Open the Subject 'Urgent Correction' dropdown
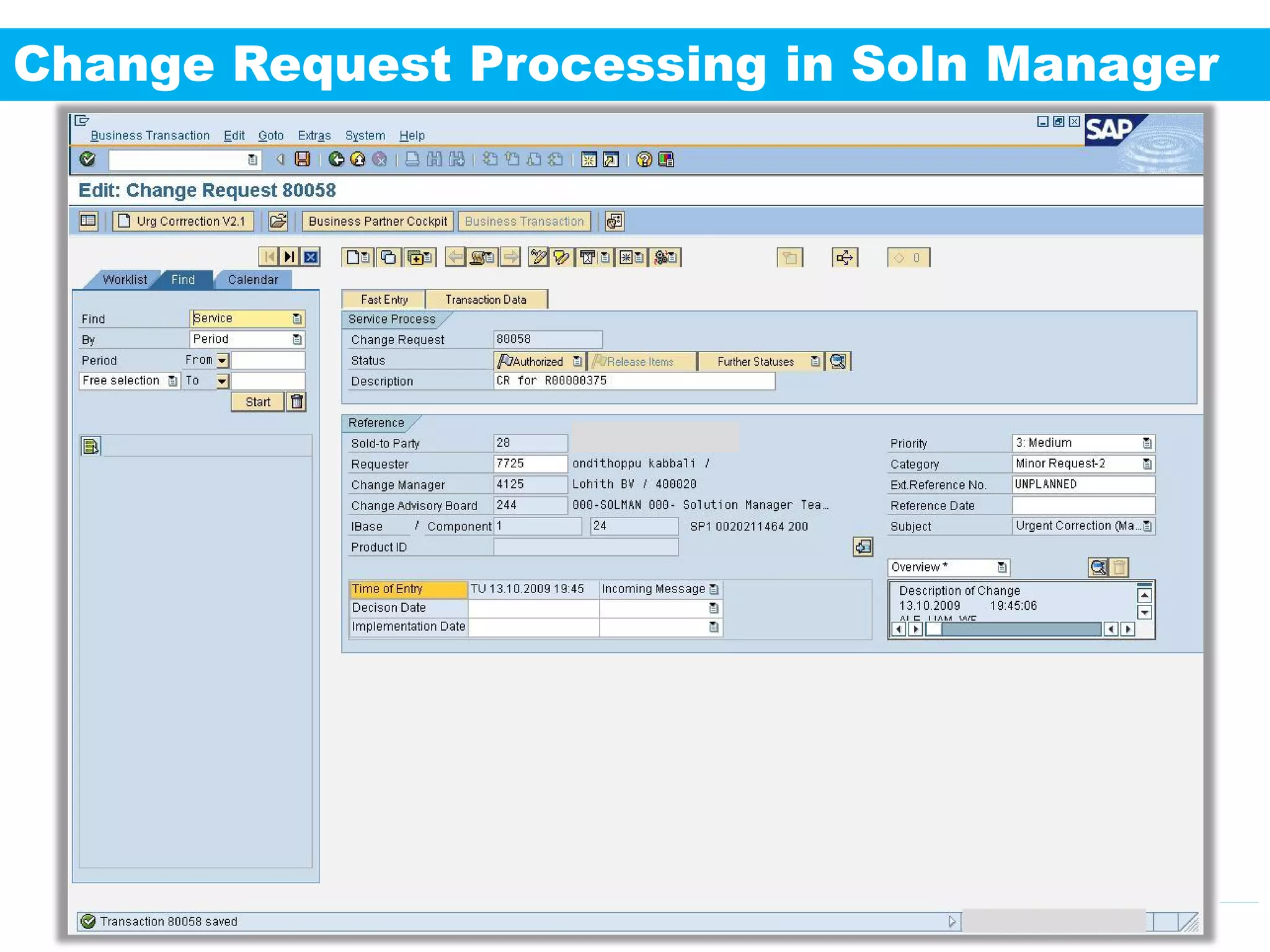Image resolution: width=1270 pixels, height=952 pixels. tap(1147, 526)
